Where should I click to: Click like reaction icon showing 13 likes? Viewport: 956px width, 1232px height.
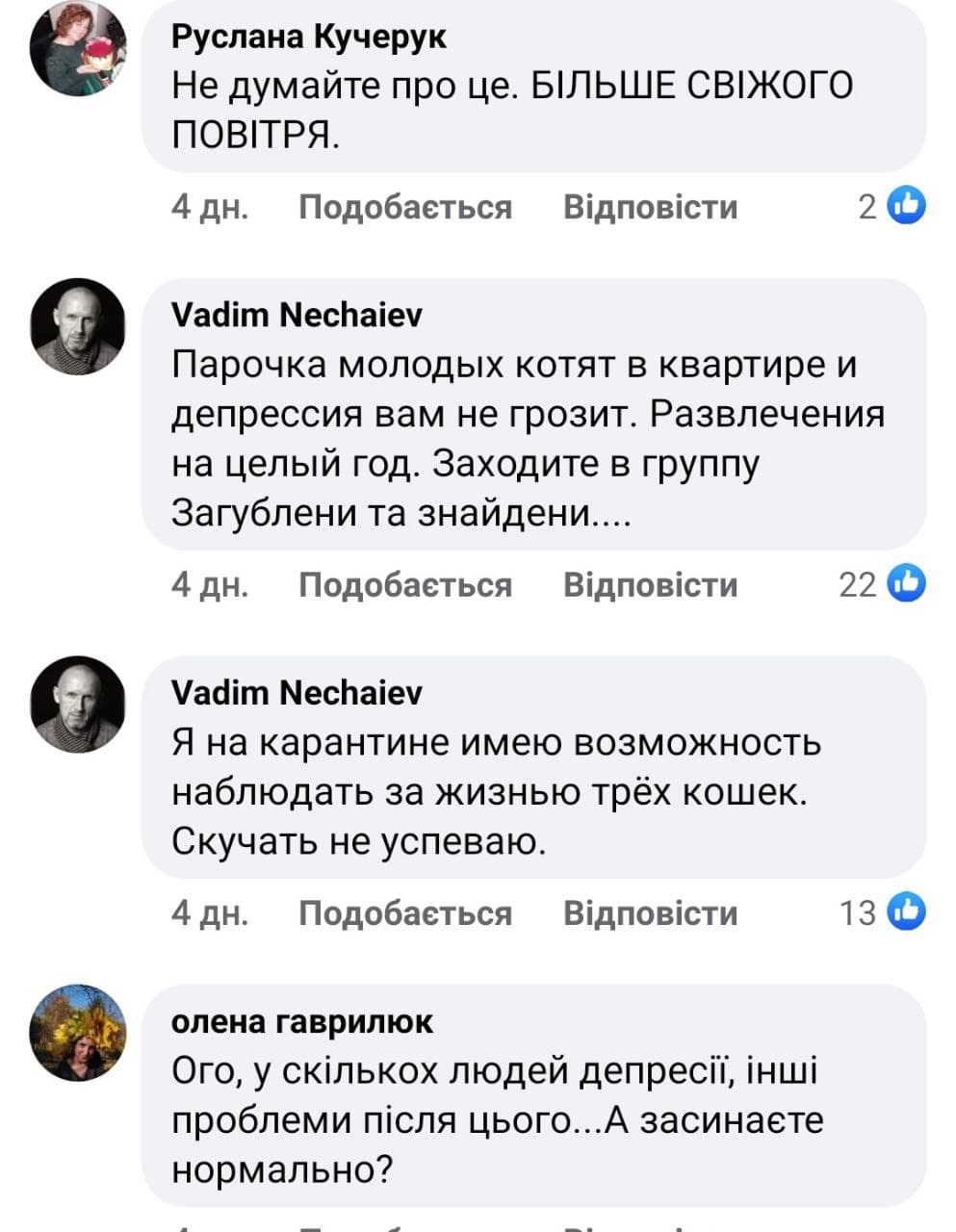coord(906,911)
